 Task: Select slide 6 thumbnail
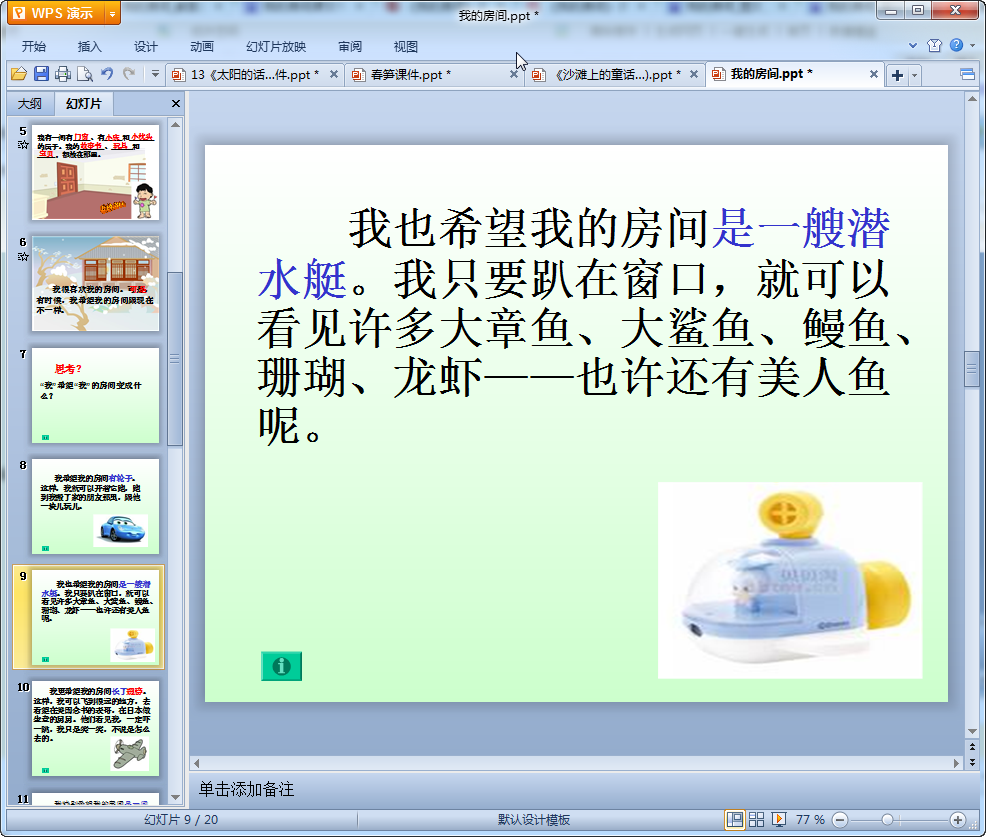point(96,284)
